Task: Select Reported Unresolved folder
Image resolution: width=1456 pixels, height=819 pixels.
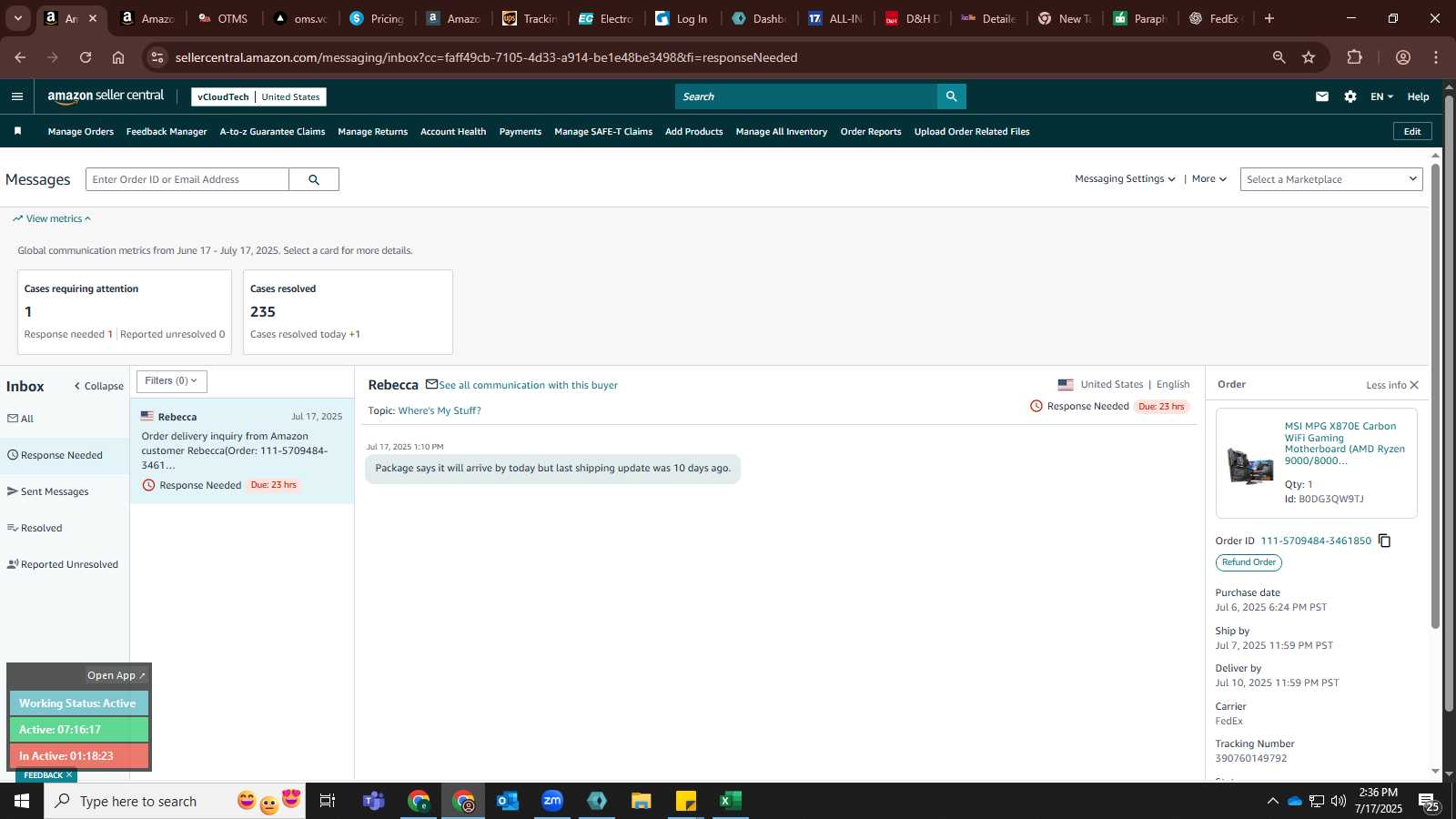Action: point(63,564)
